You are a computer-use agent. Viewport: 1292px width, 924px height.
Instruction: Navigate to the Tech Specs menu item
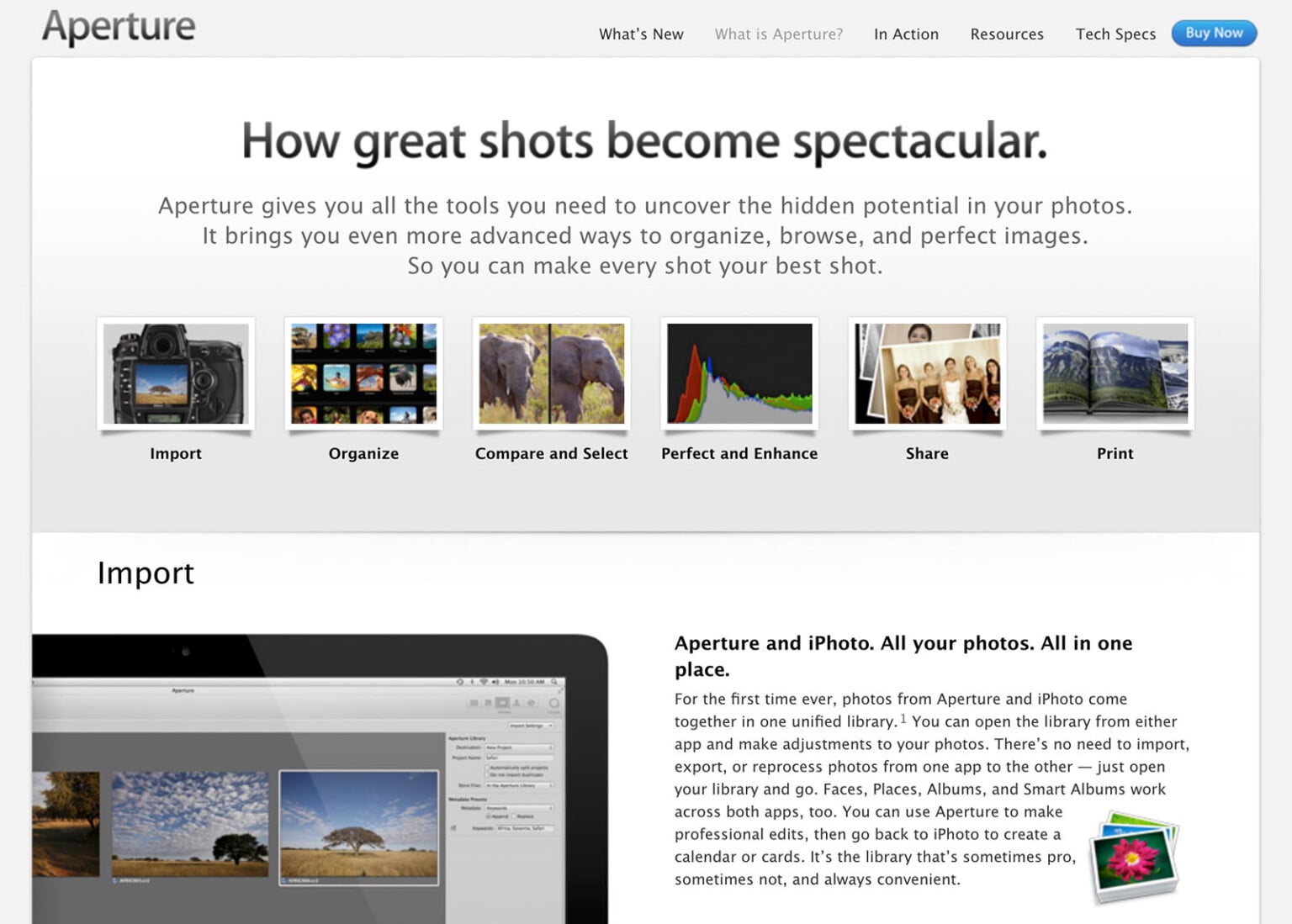1115,34
